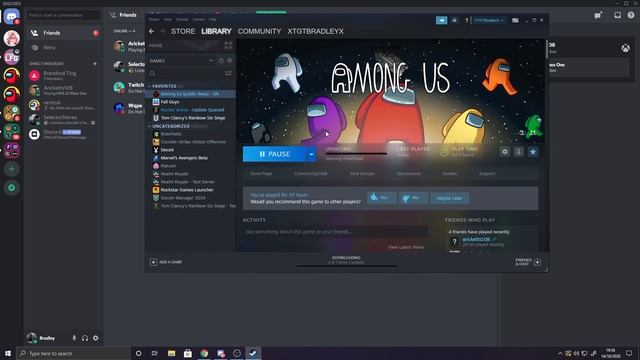Screen dimensions: 640x360
Task: Add a Discord server with plus icon
Action: (x=11, y=169)
